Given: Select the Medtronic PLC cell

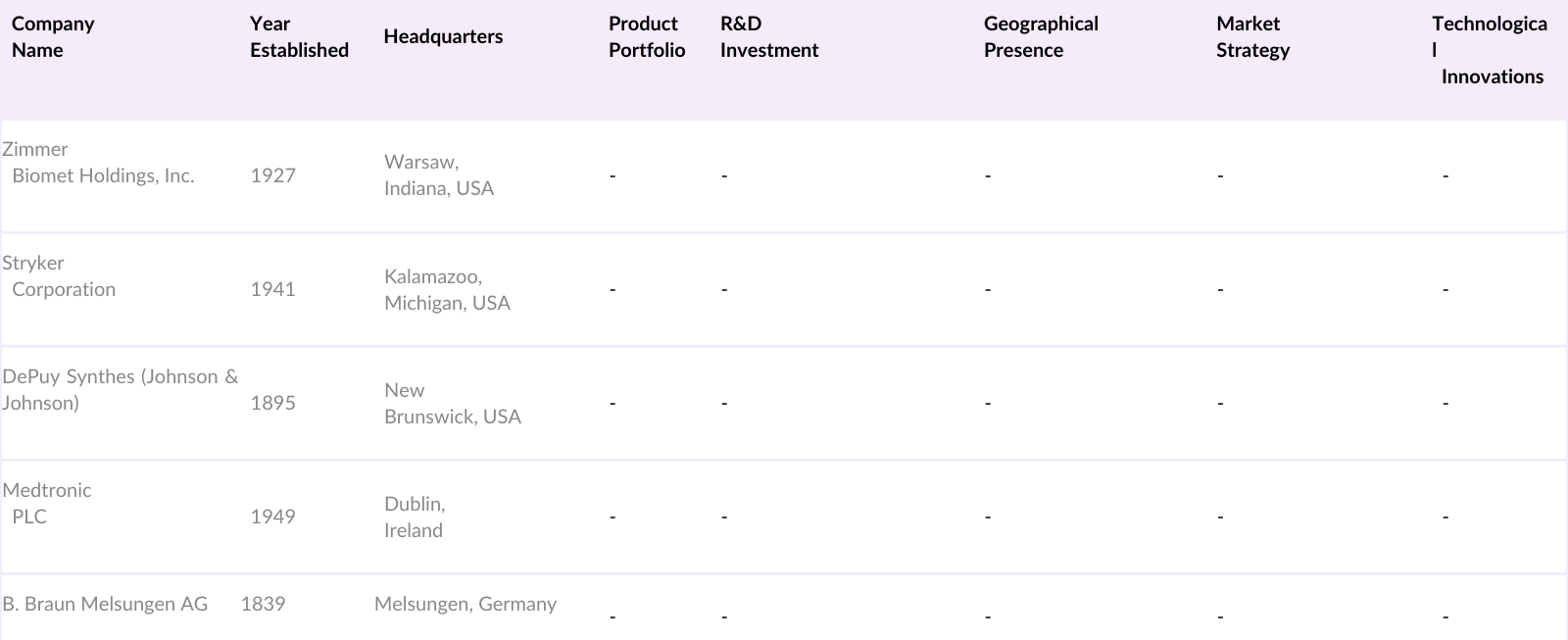Looking at the screenshot, I should (x=47, y=504).
